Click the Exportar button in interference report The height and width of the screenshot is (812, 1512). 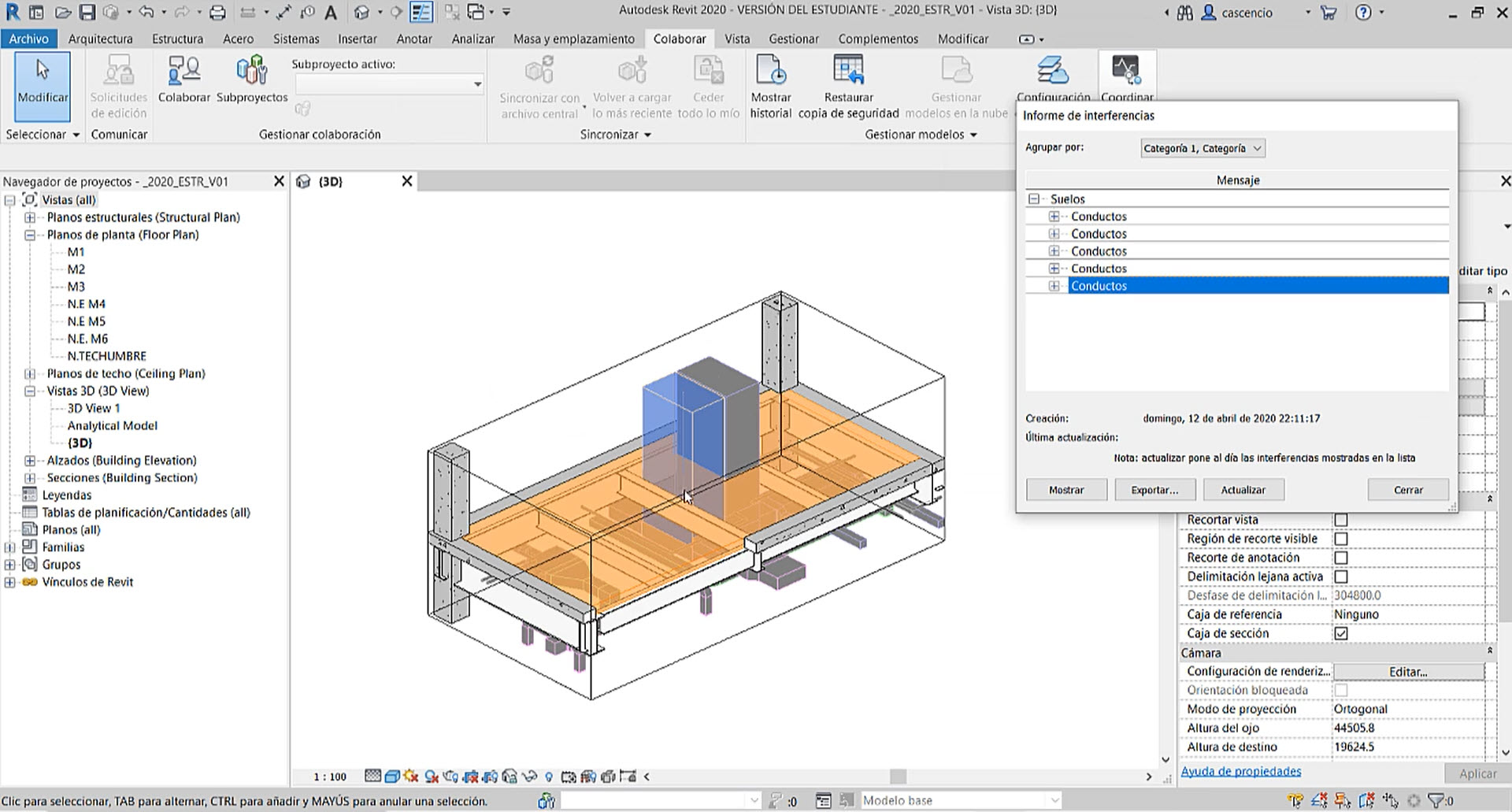coord(1154,489)
